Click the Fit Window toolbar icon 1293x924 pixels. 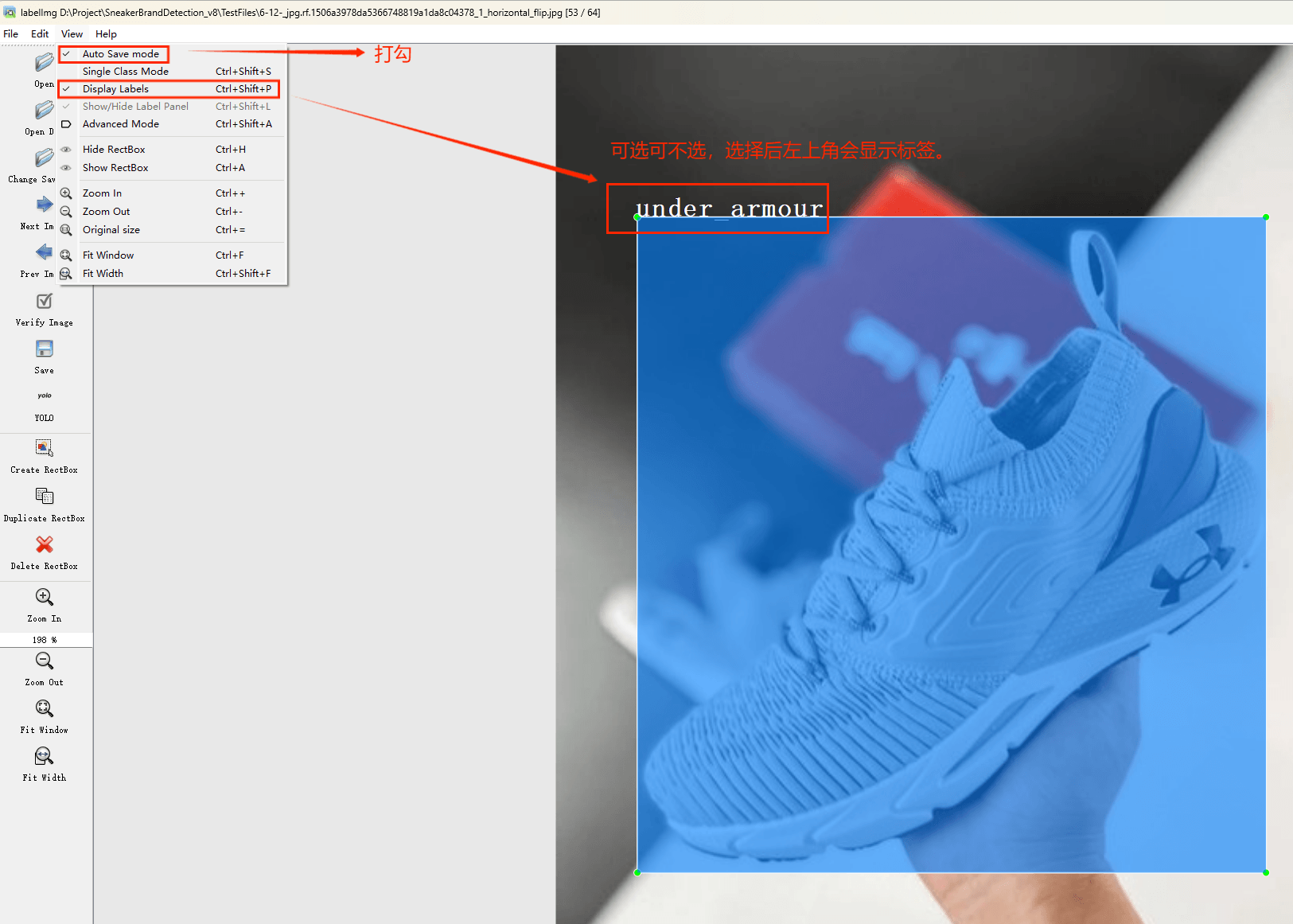click(x=45, y=708)
